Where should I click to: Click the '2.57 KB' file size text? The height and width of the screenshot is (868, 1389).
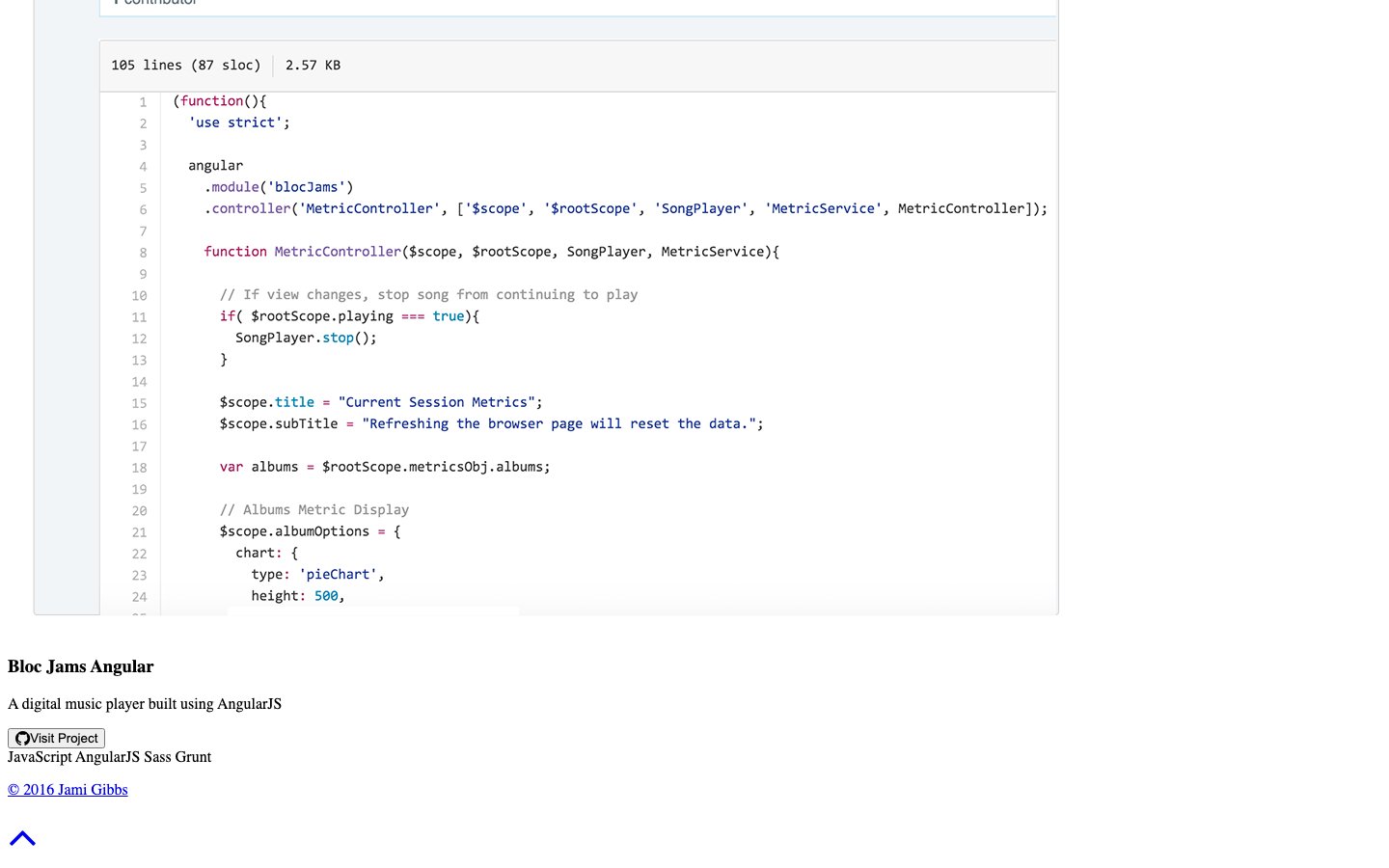coord(313,66)
